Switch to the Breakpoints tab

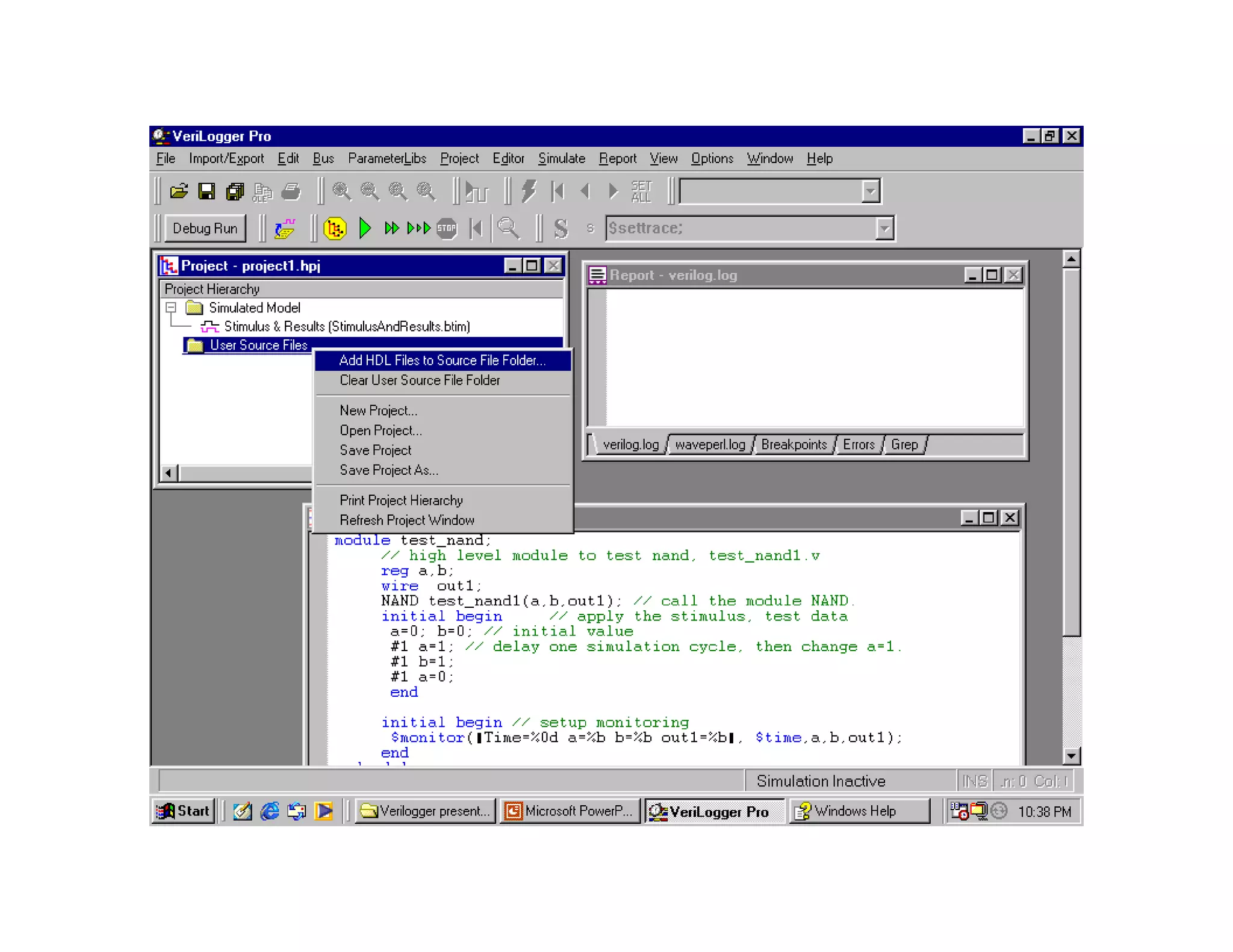794,444
